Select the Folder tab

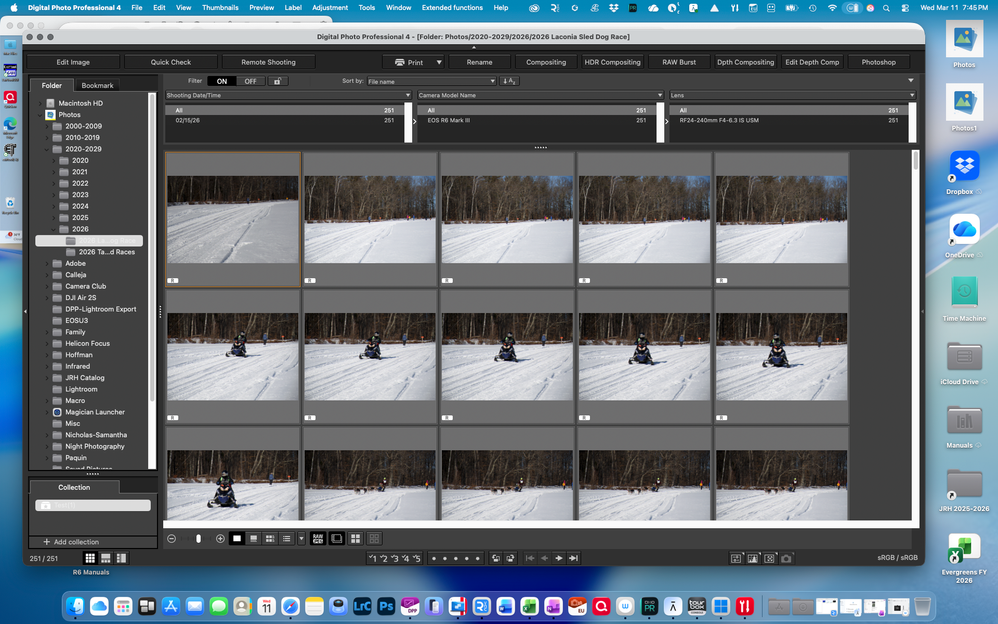52,85
